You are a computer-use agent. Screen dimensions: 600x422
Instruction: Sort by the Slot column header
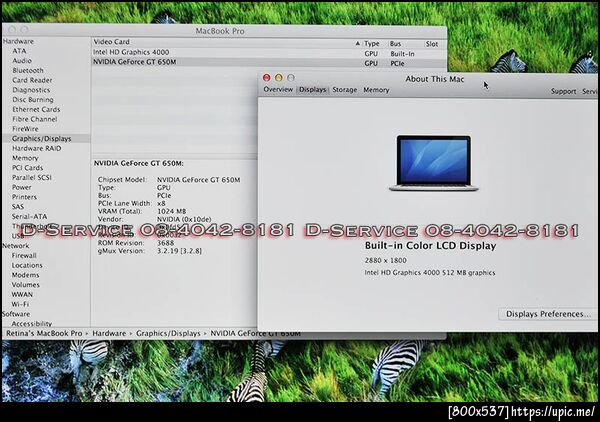pos(432,44)
